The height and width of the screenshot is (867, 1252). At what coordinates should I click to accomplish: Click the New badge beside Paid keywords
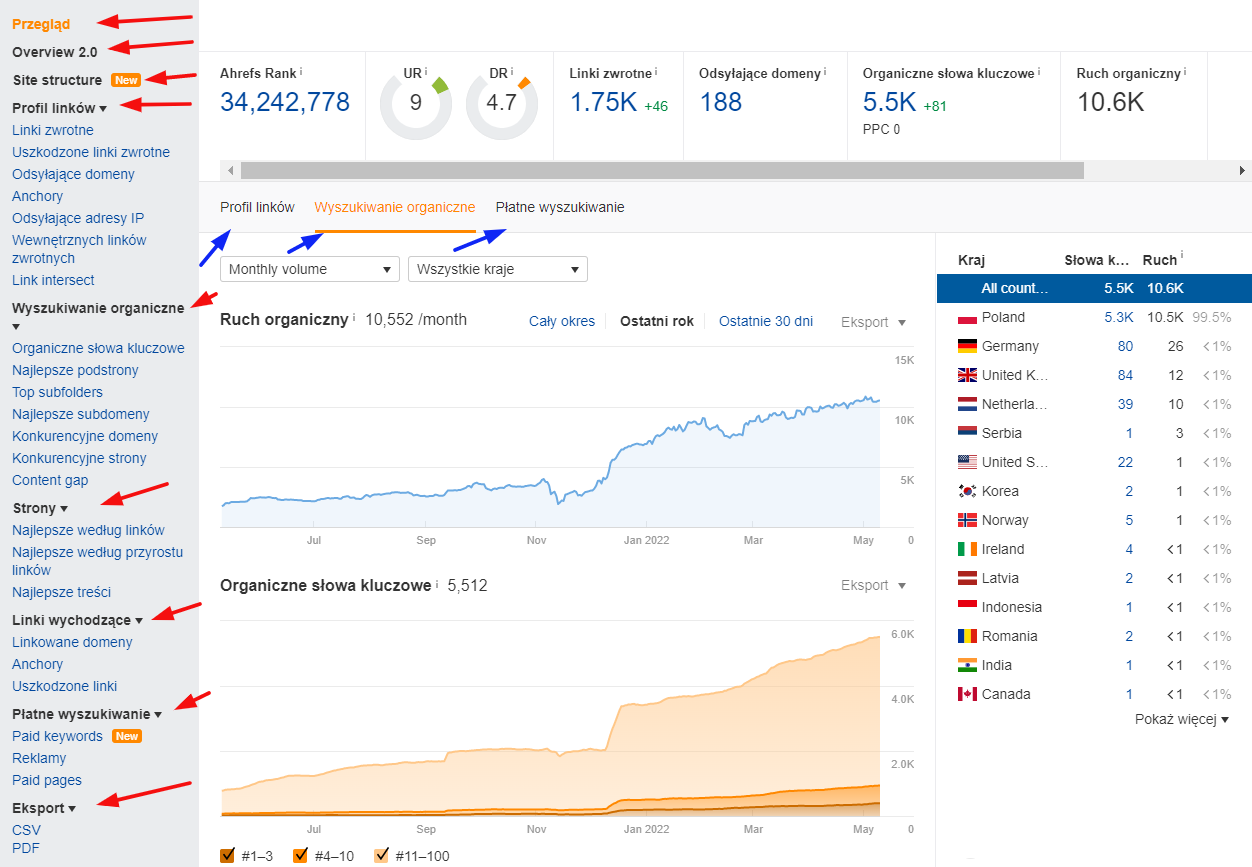(x=126, y=736)
